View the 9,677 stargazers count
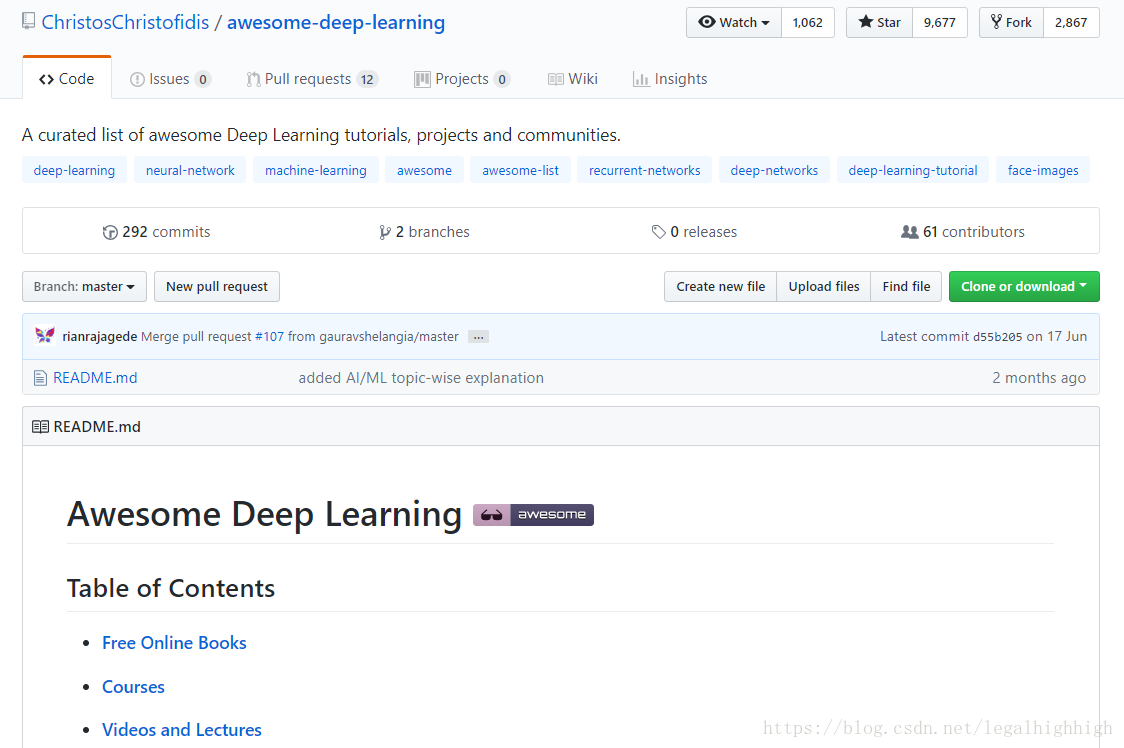The height and width of the screenshot is (748, 1124). coord(939,22)
